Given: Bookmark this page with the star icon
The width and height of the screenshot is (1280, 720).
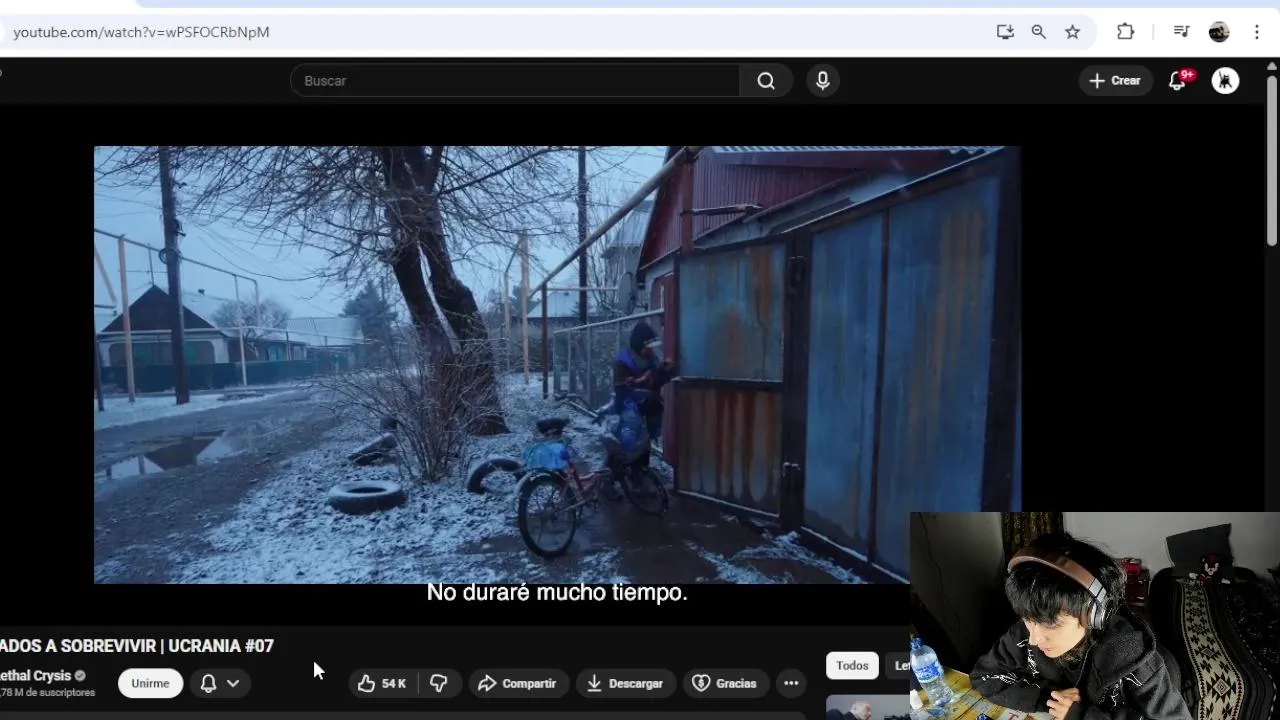Looking at the screenshot, I should [x=1072, y=32].
